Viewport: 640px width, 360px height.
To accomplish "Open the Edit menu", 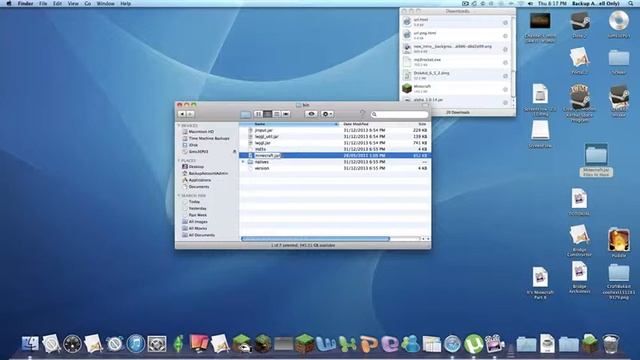I will tap(57, 3).
